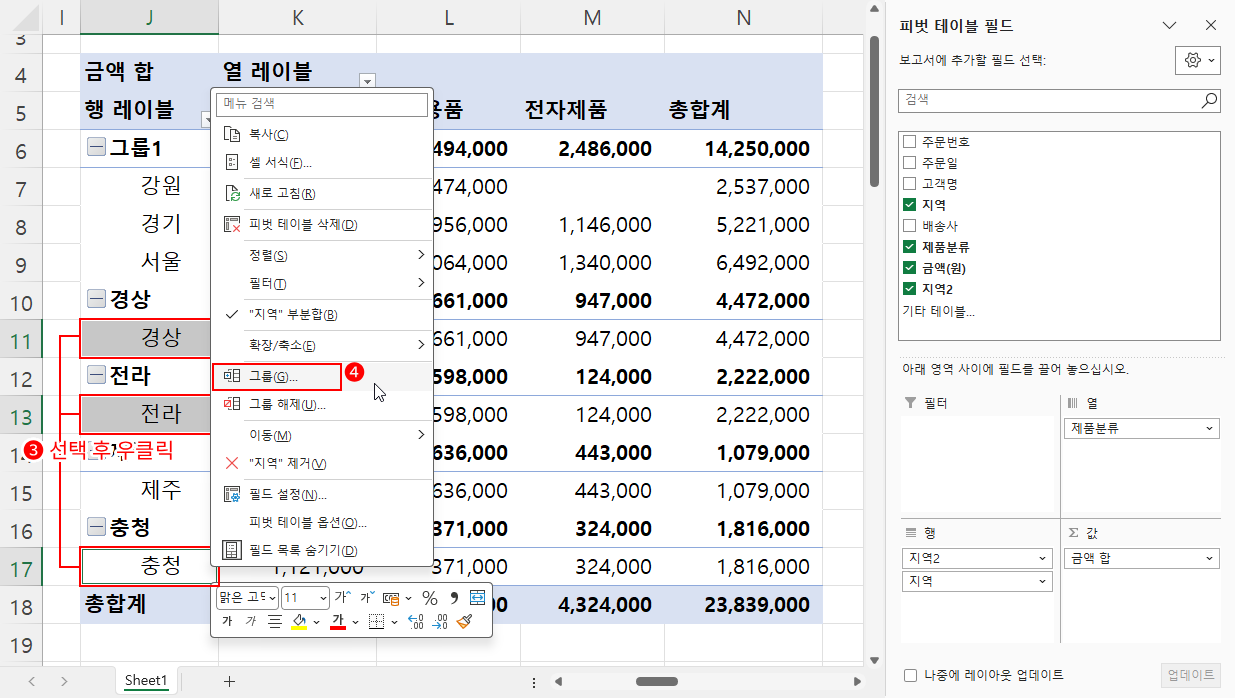Toggle bold formatting in the mini toolbar
The width and height of the screenshot is (1235, 698).
coord(226,620)
